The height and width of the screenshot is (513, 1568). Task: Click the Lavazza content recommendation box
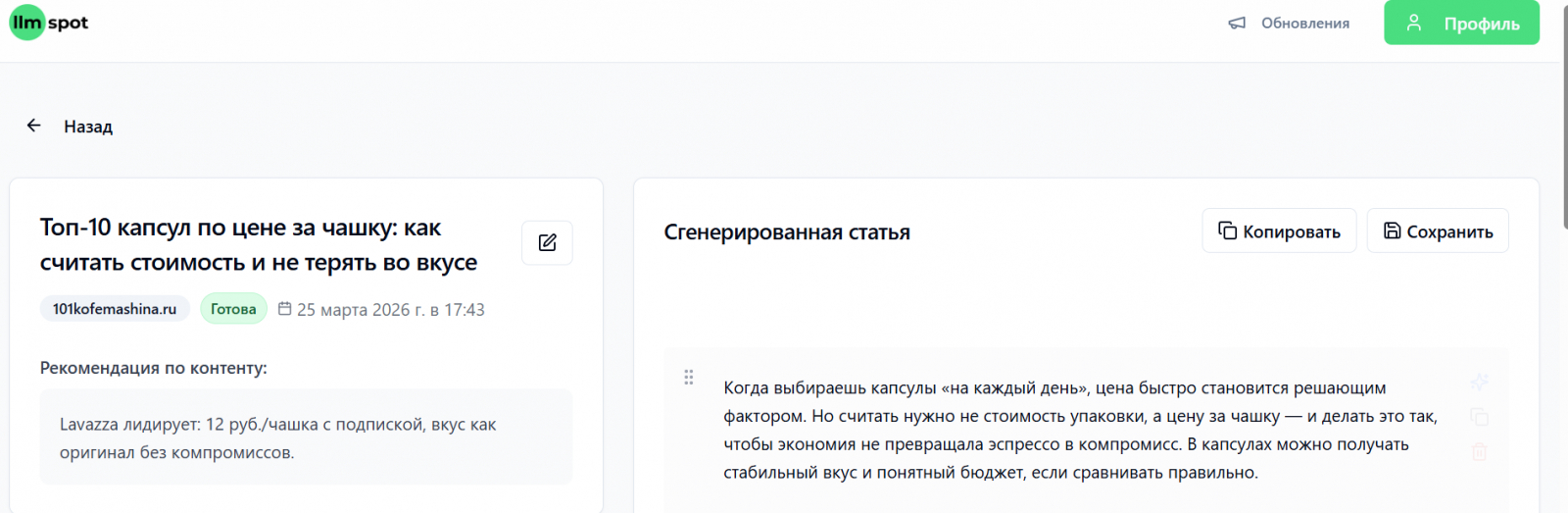306,437
